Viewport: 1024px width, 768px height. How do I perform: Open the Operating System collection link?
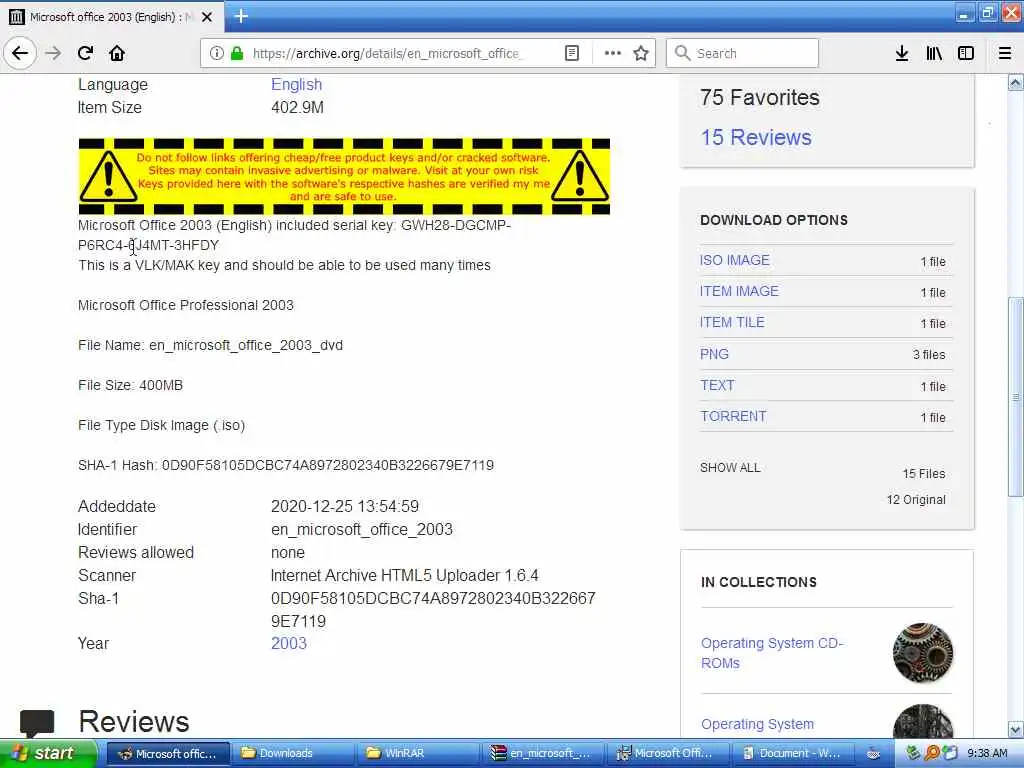(757, 724)
